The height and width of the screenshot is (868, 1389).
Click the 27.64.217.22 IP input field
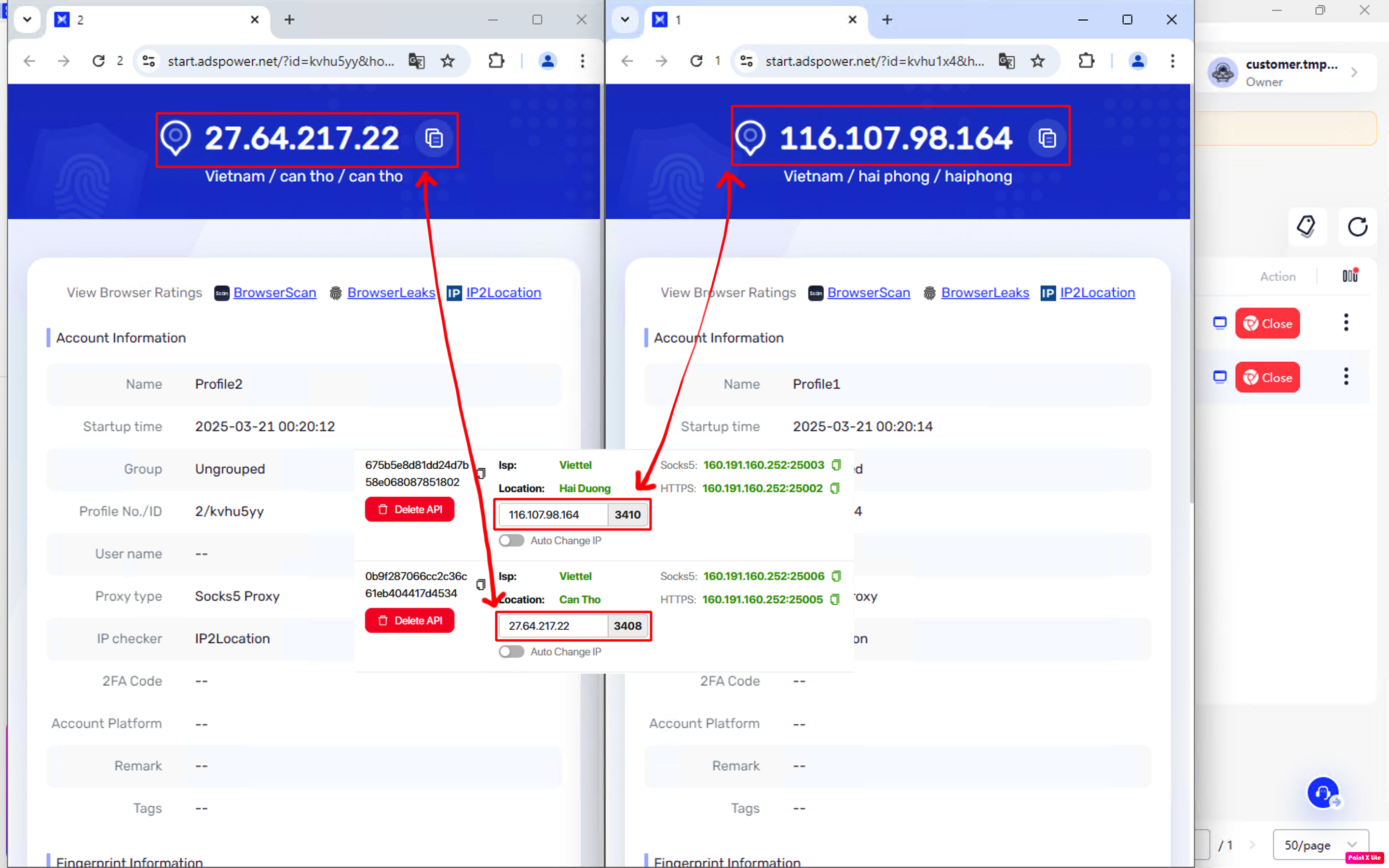(552, 626)
